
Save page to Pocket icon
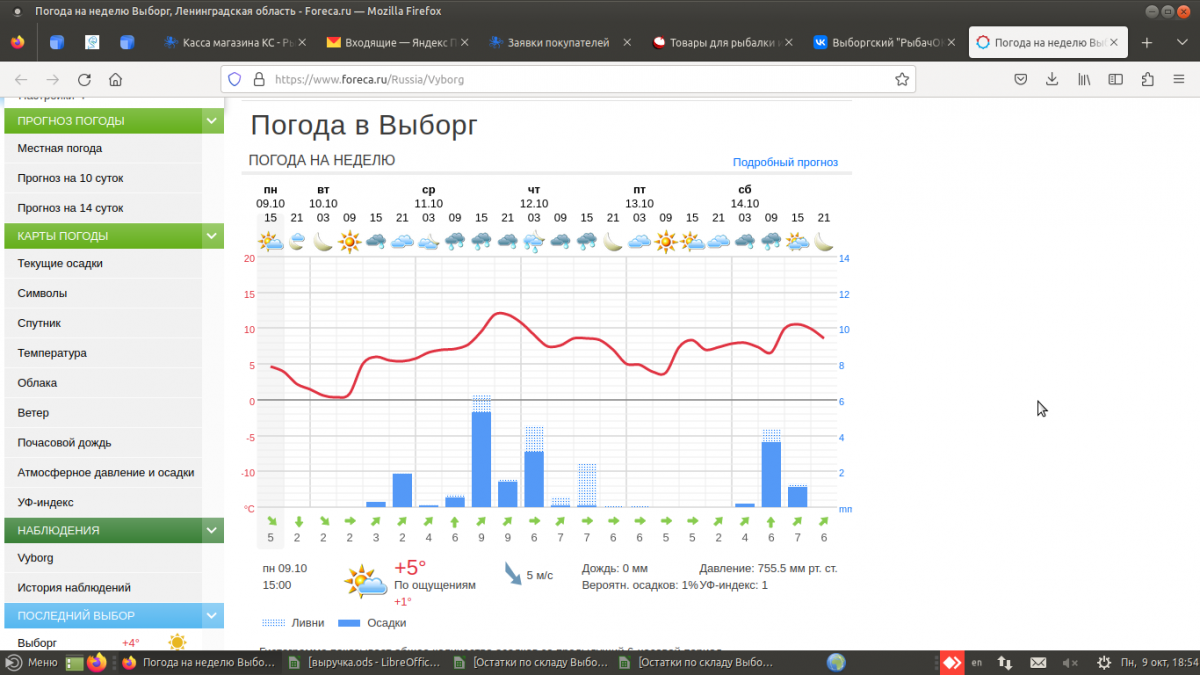tap(1021, 79)
